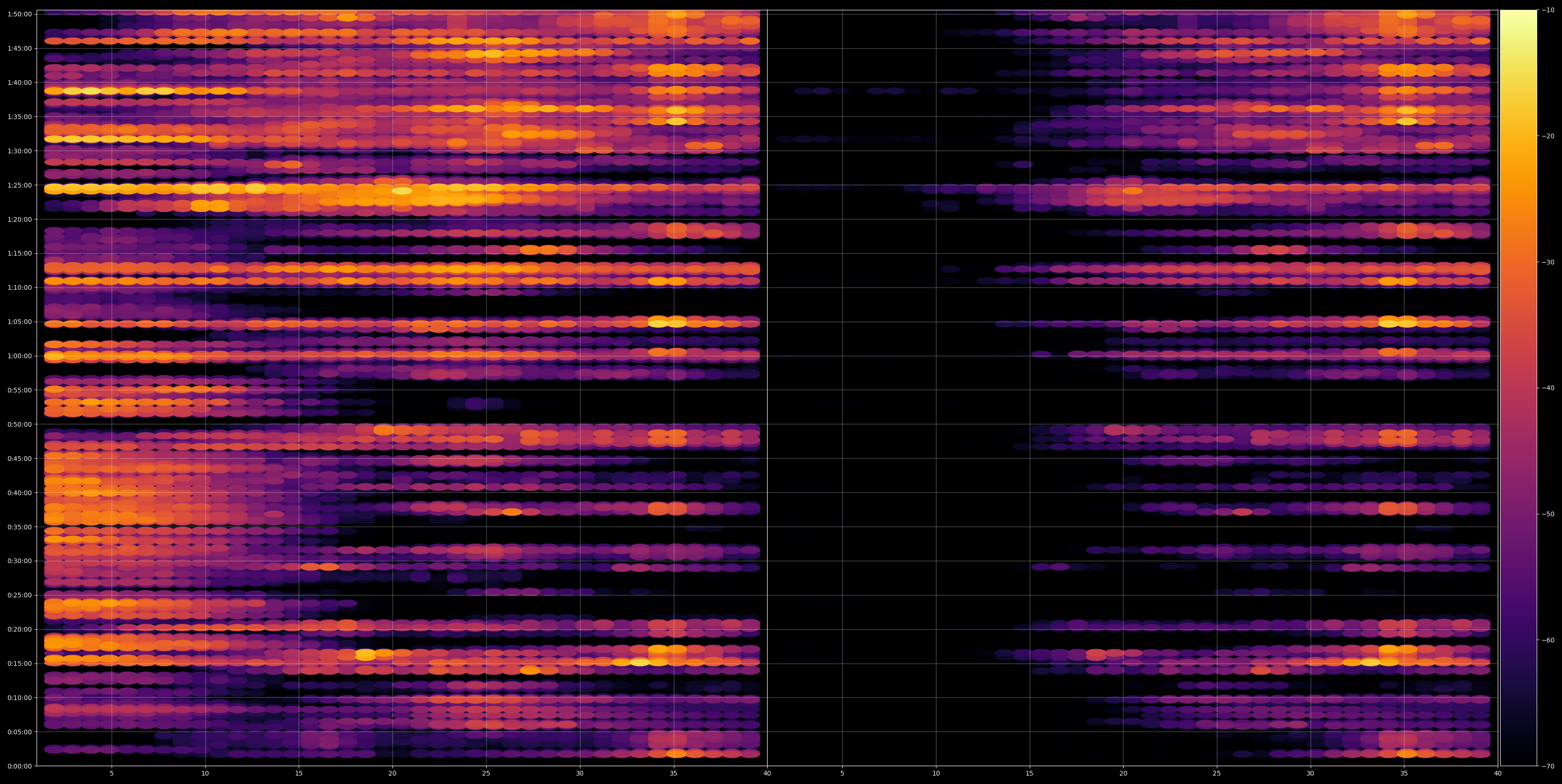This screenshot has height=784, width=1562.
Task: Click the 0:15:00 y-axis tick label
Action: click(x=20, y=663)
